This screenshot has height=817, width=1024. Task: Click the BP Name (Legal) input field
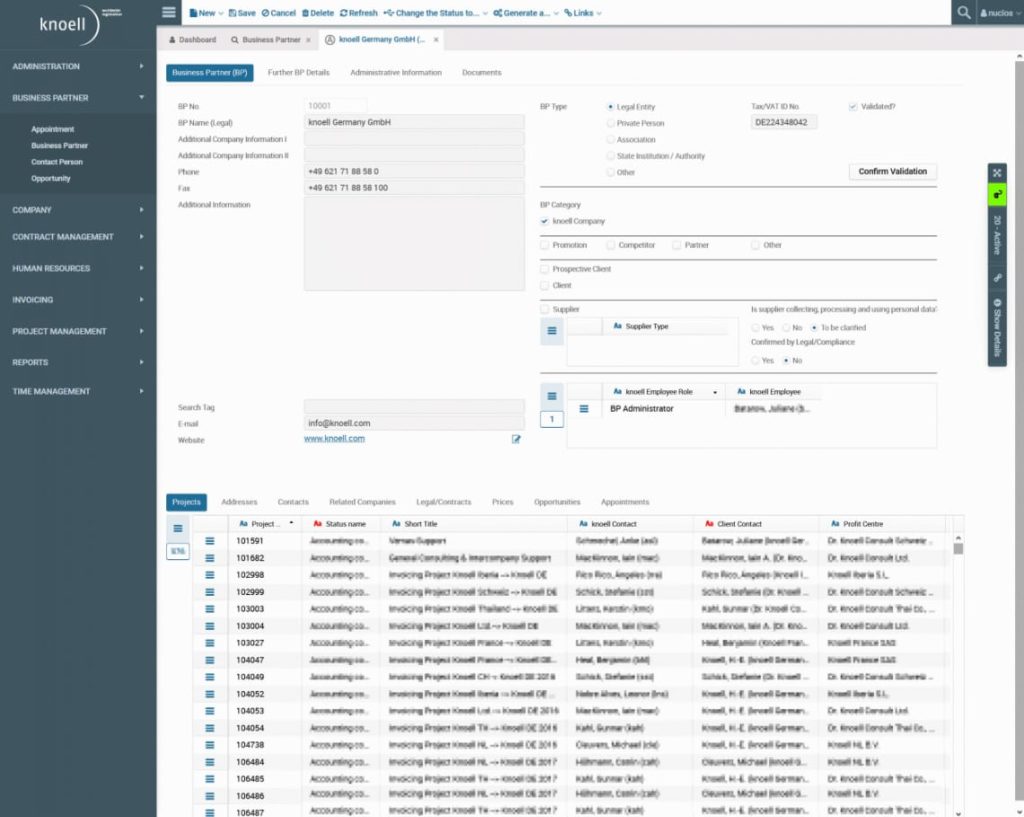(x=414, y=122)
